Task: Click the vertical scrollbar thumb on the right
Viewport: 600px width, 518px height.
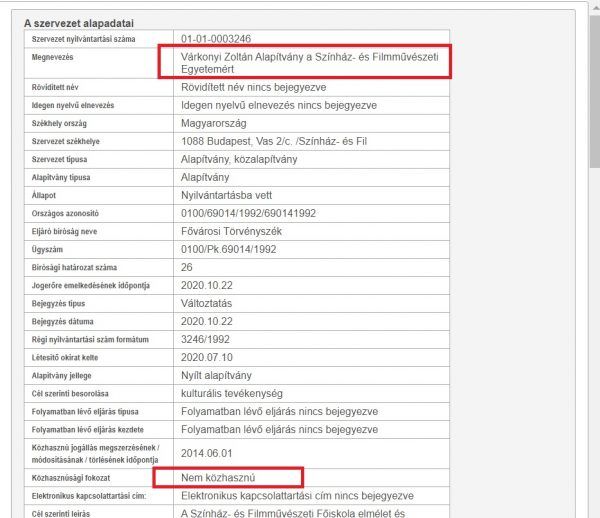Action: [595, 92]
